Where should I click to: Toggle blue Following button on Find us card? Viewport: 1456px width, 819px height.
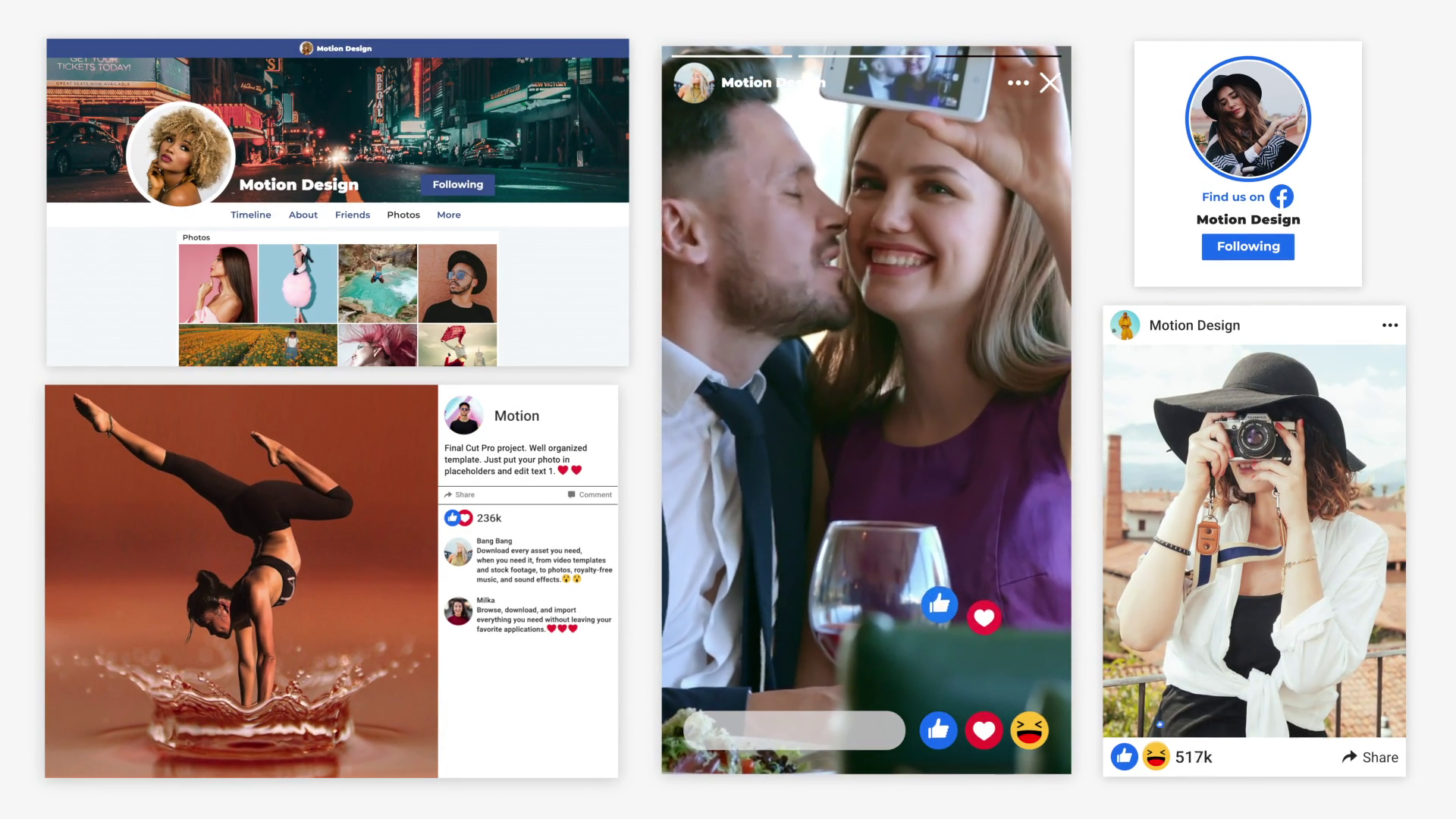click(1247, 246)
